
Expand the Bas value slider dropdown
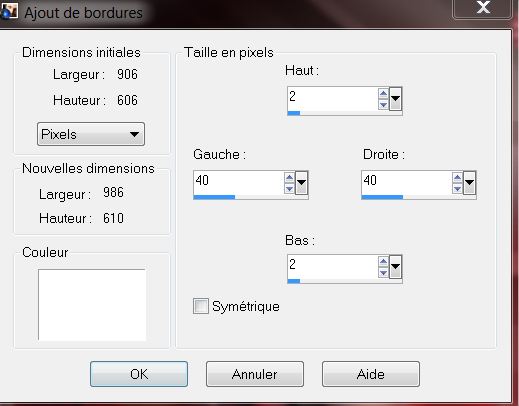coord(395,267)
